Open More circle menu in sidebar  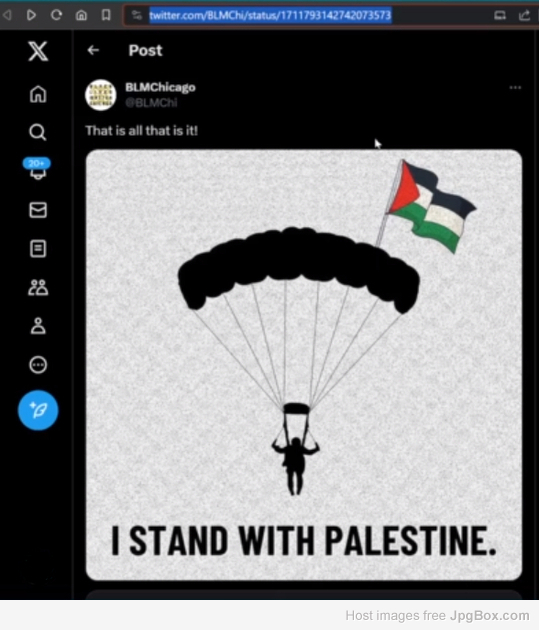(x=38, y=365)
